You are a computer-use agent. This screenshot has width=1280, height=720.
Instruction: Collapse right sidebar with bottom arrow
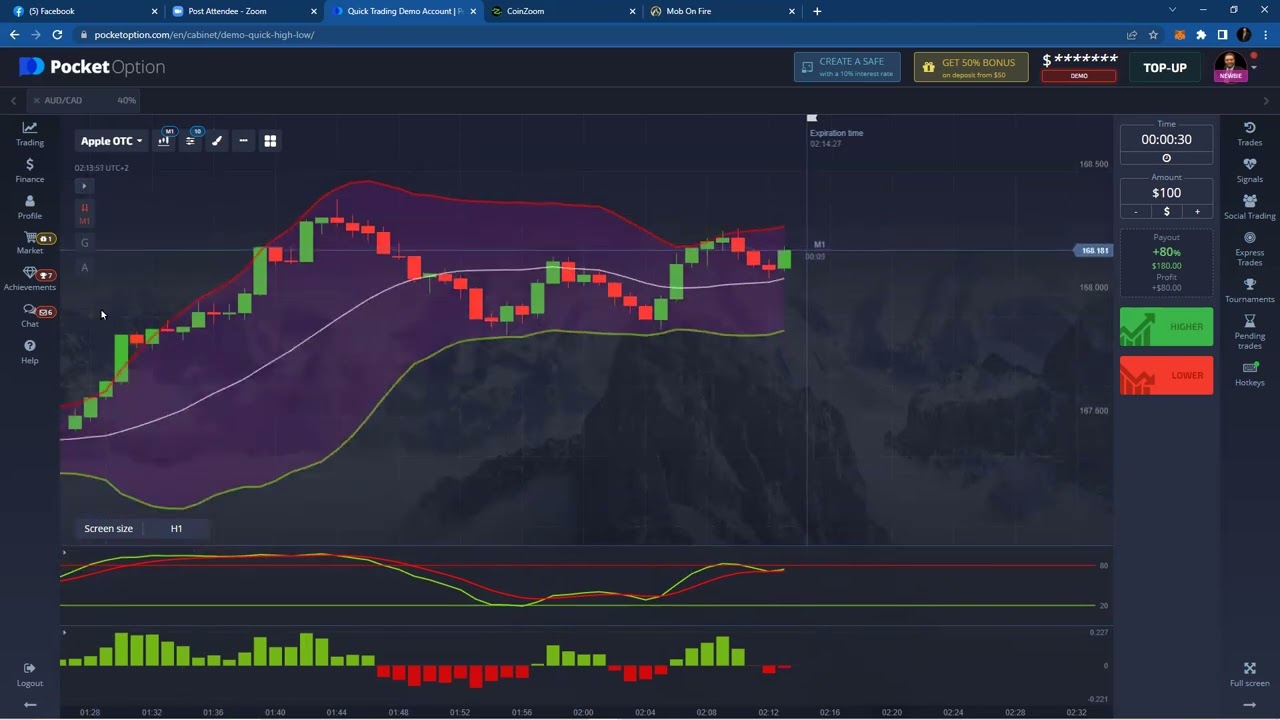point(1249,705)
